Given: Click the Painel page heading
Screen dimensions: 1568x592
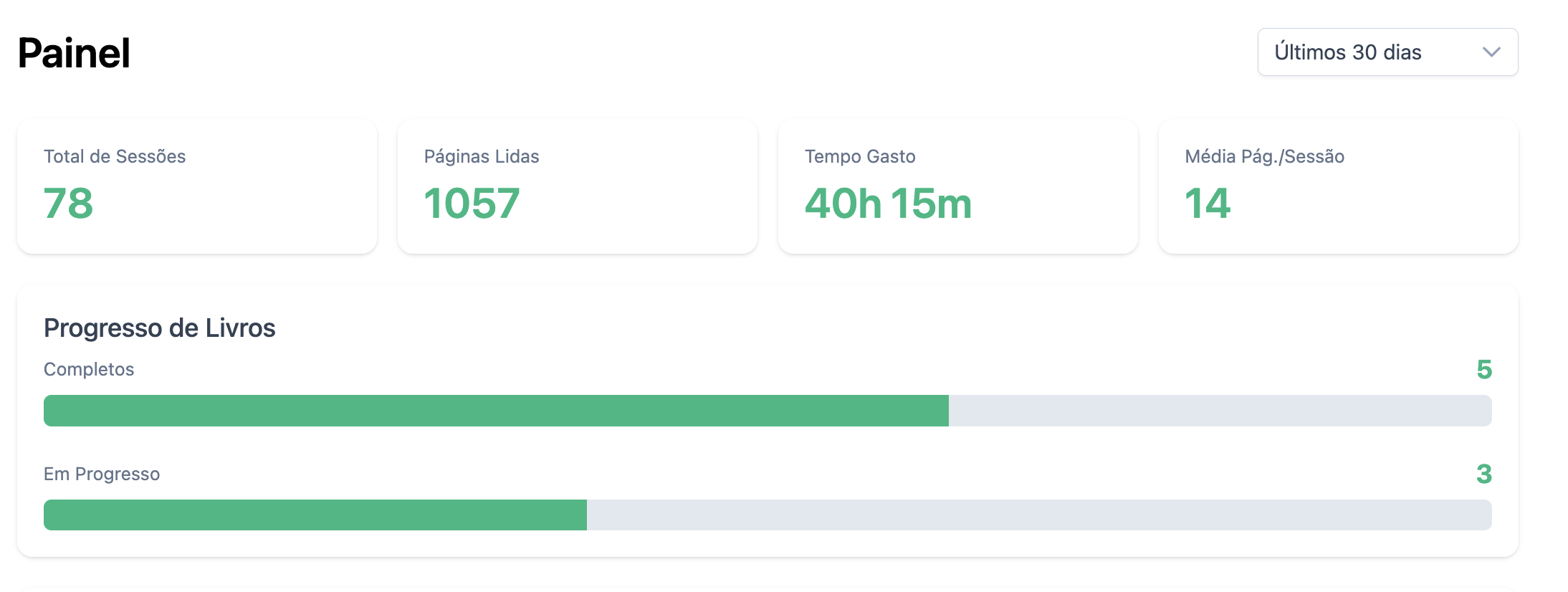Looking at the screenshot, I should (x=74, y=53).
